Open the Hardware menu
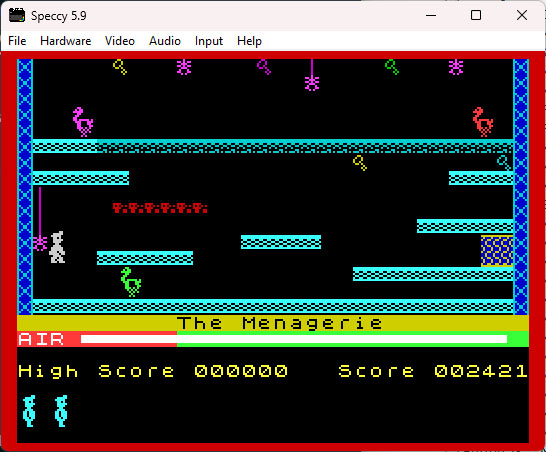546x452 pixels. pos(65,41)
